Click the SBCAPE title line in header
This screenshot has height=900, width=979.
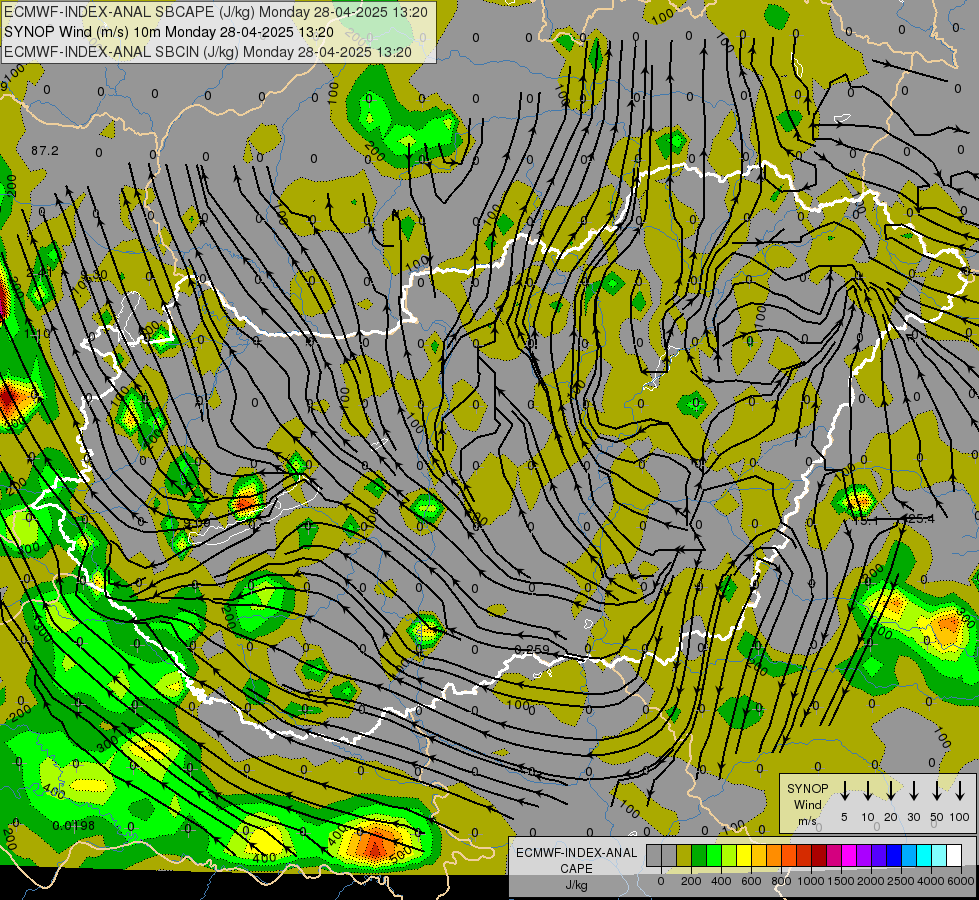[215, 12]
